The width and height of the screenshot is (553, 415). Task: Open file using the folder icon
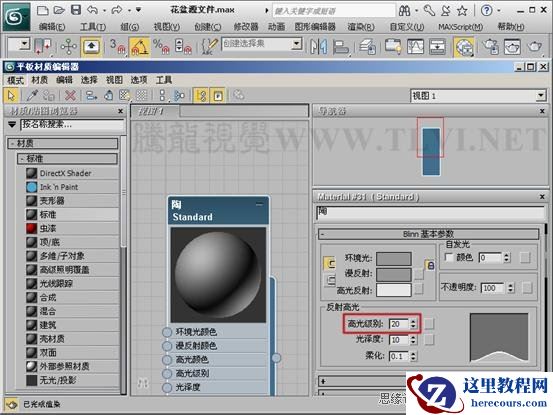pyautogui.click(x=59, y=11)
